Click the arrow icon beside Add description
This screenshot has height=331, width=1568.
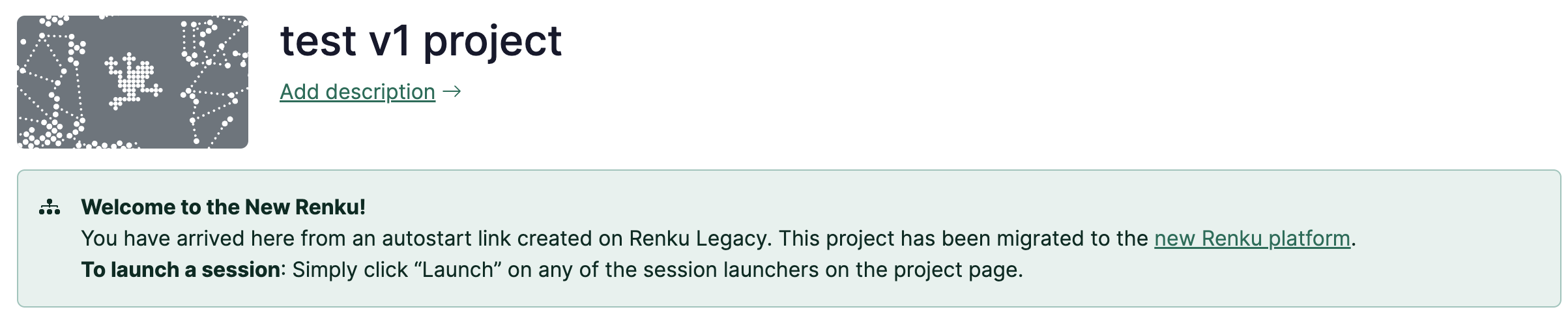pyautogui.click(x=452, y=92)
